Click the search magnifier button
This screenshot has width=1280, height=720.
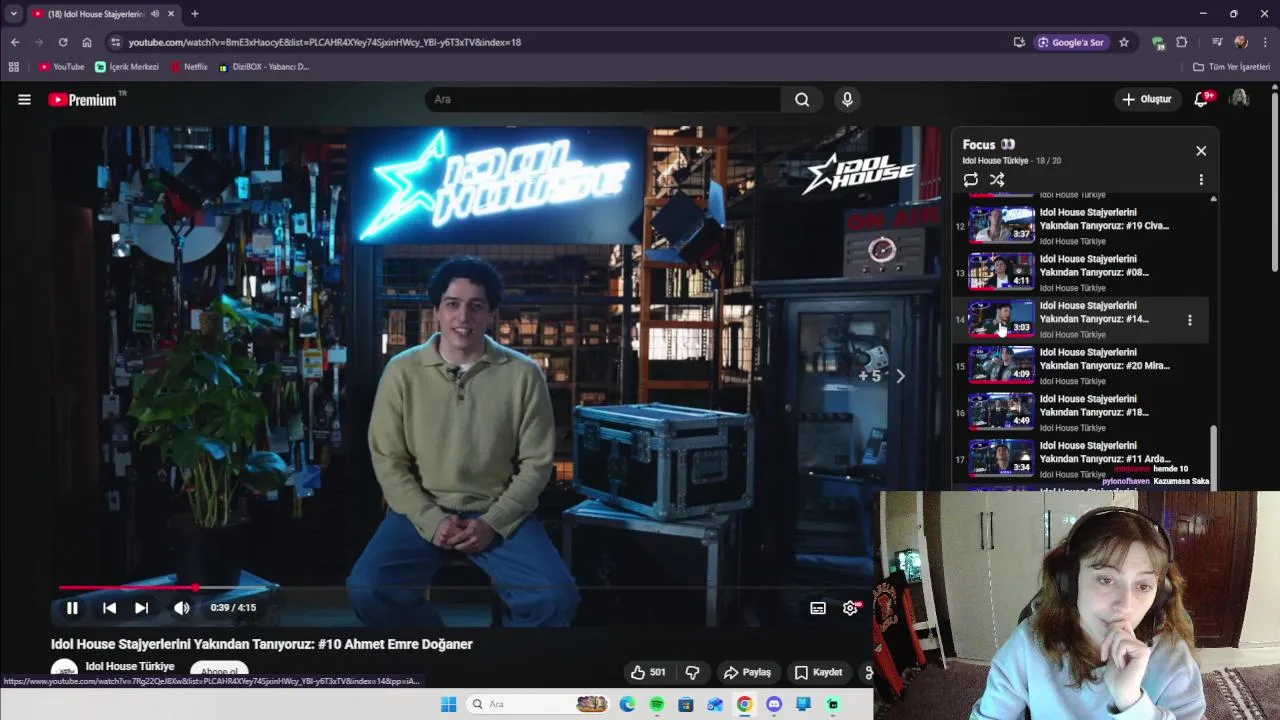pos(802,99)
